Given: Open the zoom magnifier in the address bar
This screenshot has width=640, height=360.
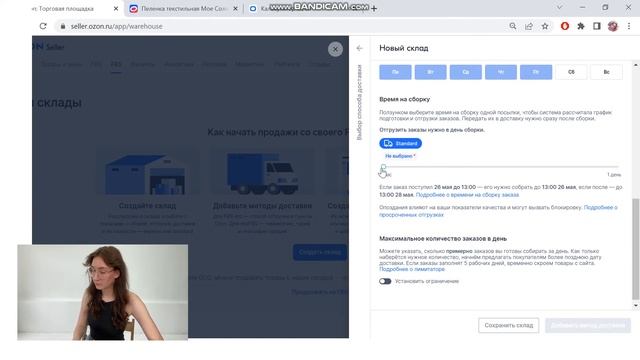Looking at the screenshot, I should coord(513,26).
